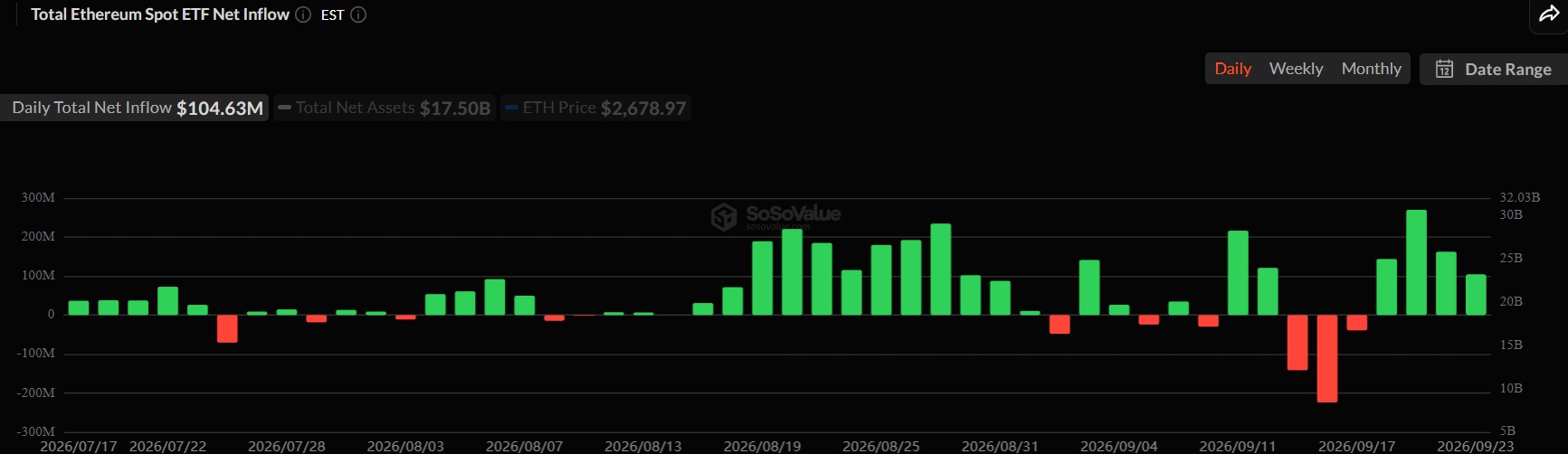
Task: Click the 15B right axis label
Action: 1511,345
